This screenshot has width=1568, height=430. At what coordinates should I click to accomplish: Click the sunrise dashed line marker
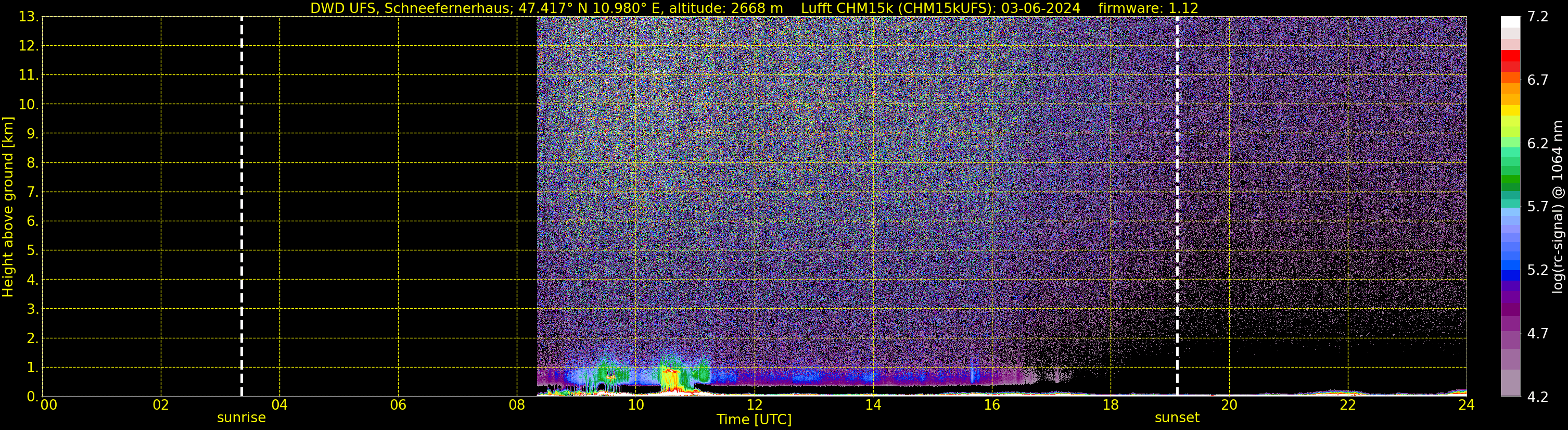pyautogui.click(x=241, y=207)
